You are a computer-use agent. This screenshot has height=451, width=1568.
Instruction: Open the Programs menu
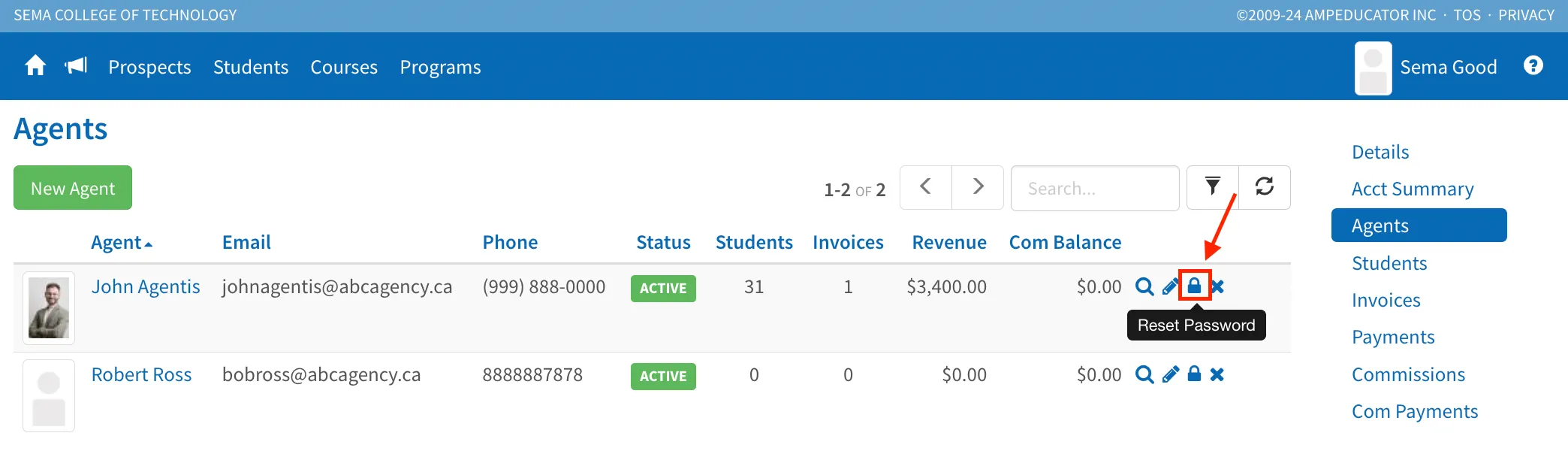440,67
